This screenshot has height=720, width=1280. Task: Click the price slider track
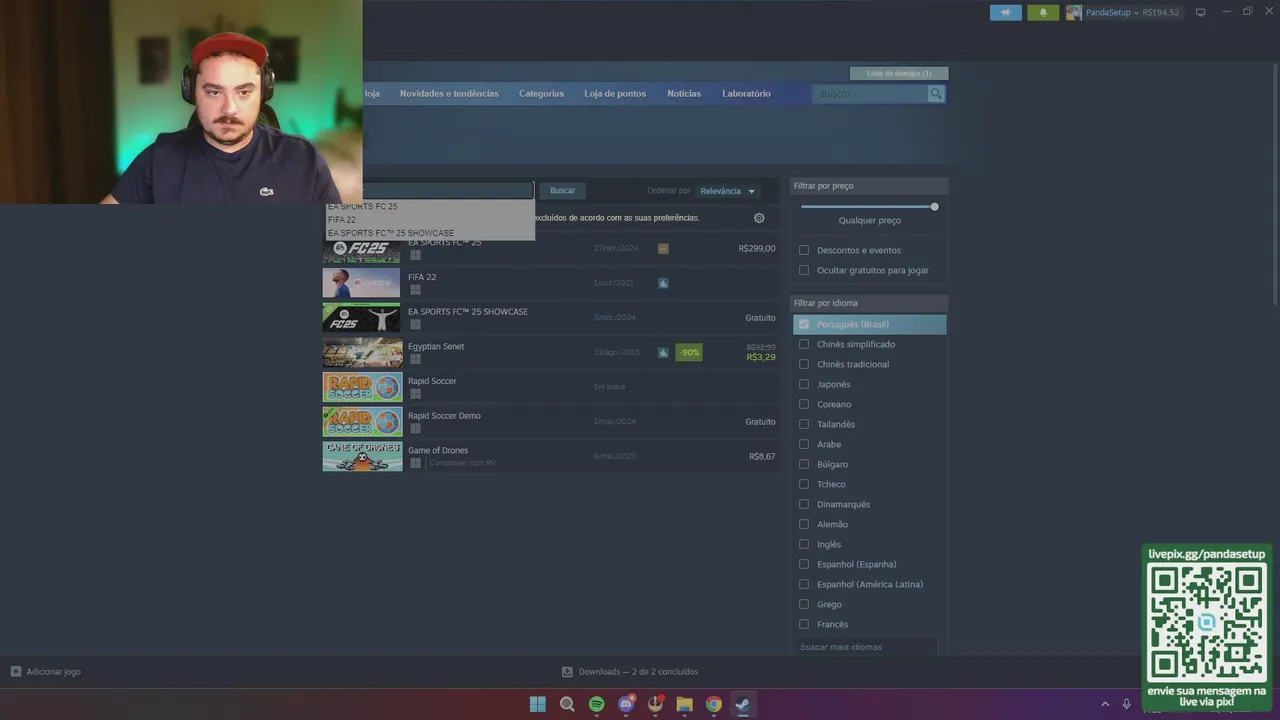point(867,207)
